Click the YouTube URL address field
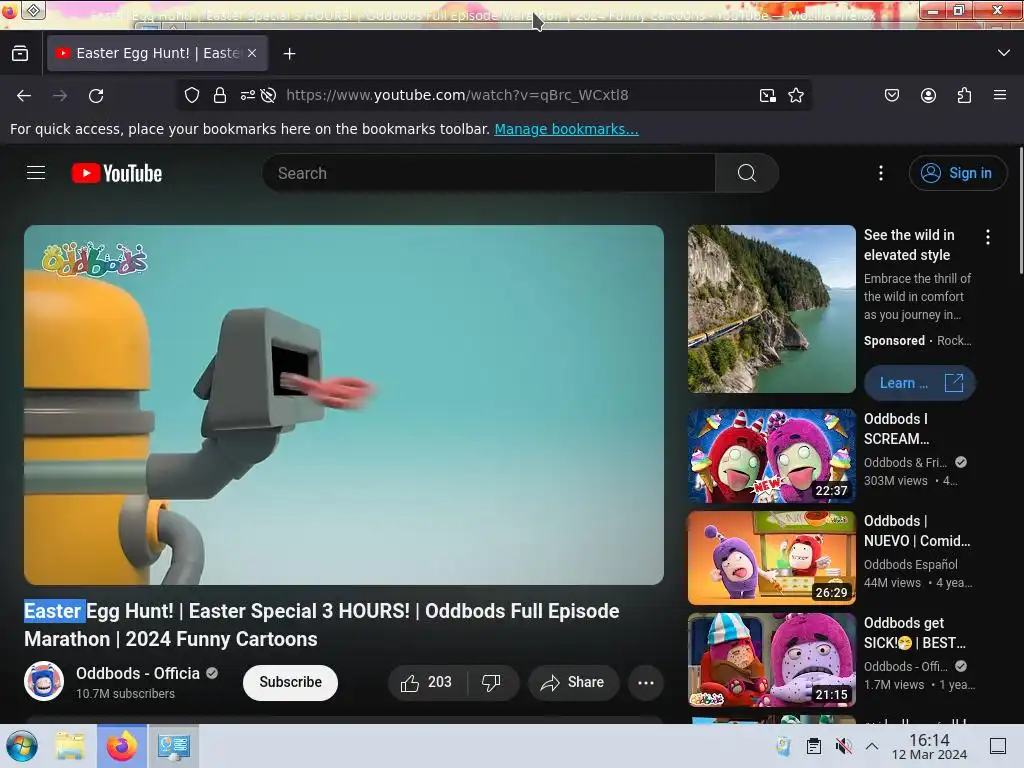 457,95
